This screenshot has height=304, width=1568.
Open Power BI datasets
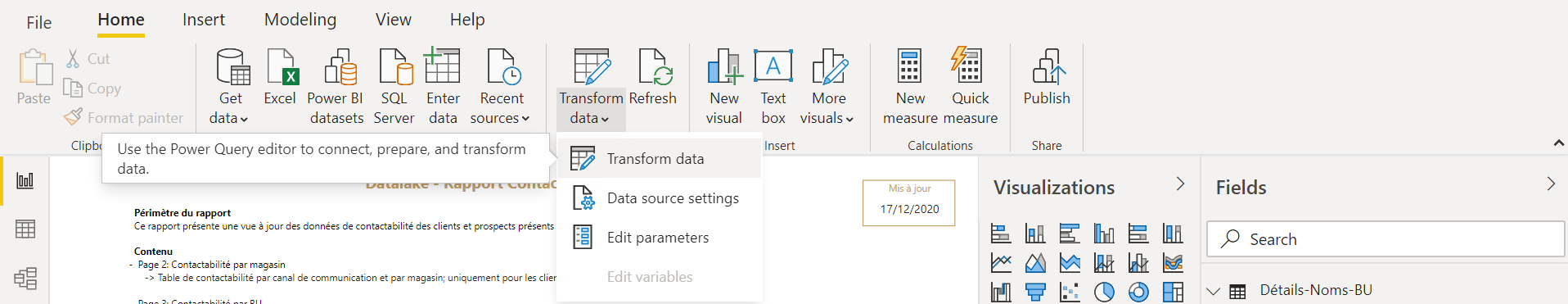[x=336, y=87]
